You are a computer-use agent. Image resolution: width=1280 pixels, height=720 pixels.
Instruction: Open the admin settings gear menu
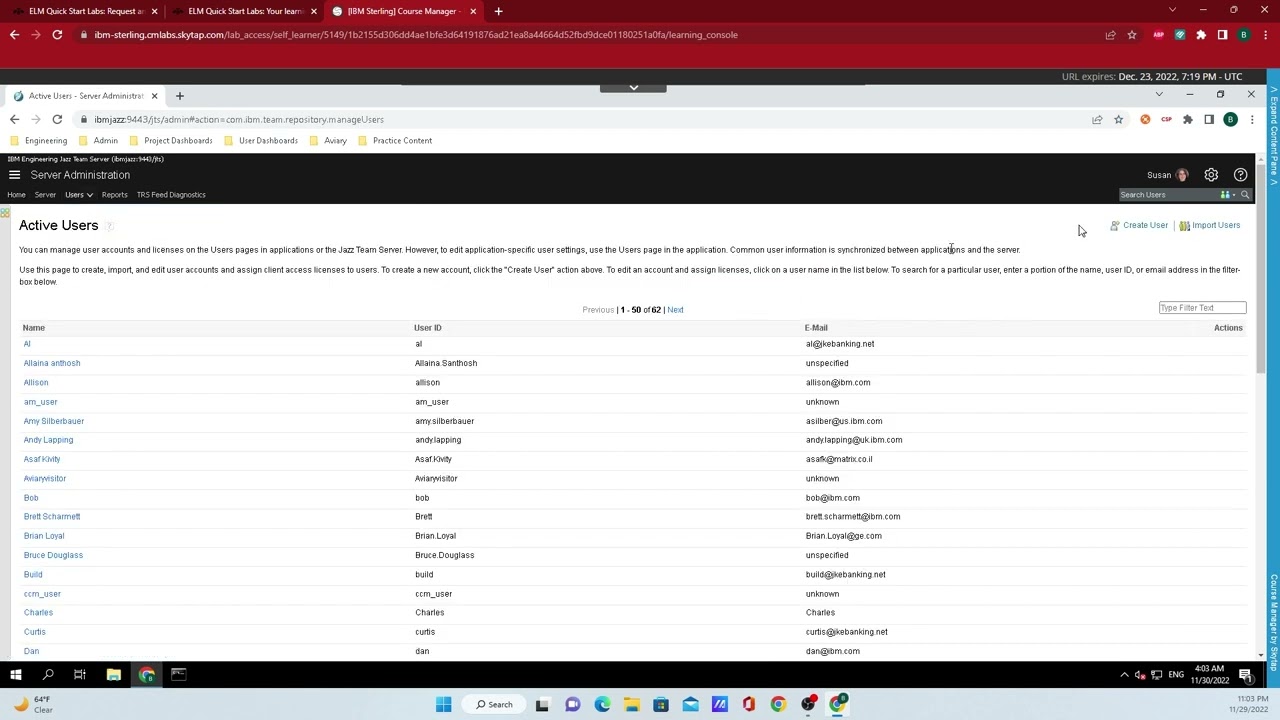(1211, 175)
